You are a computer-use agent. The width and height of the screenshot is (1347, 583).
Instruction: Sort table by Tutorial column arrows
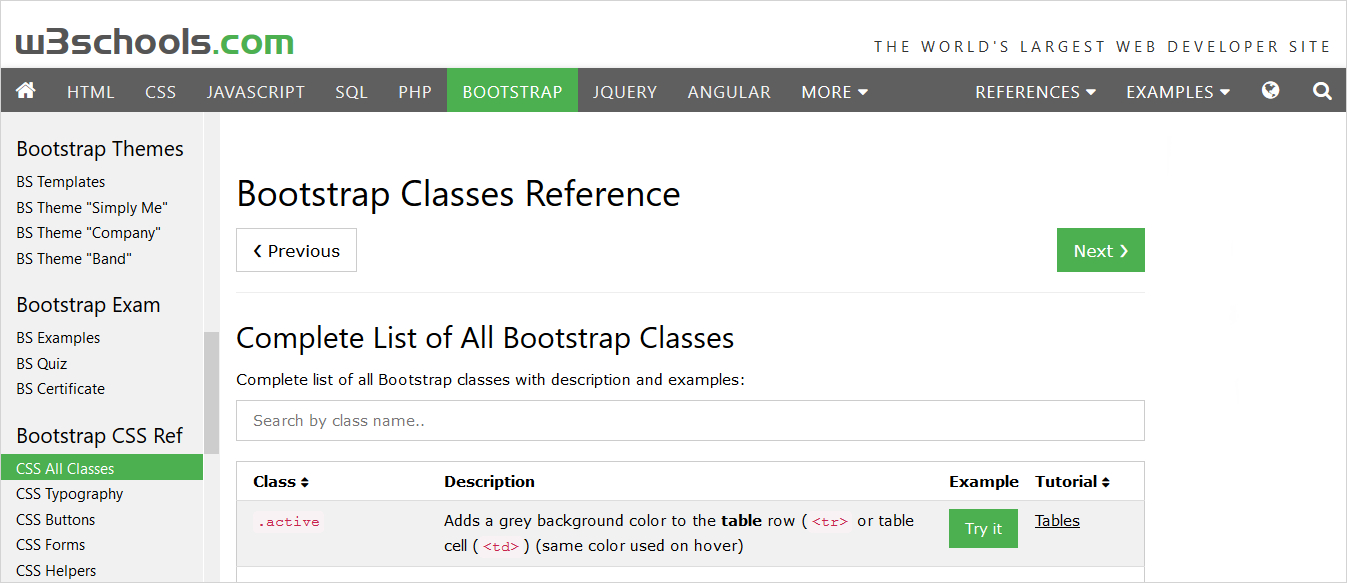coord(1106,482)
